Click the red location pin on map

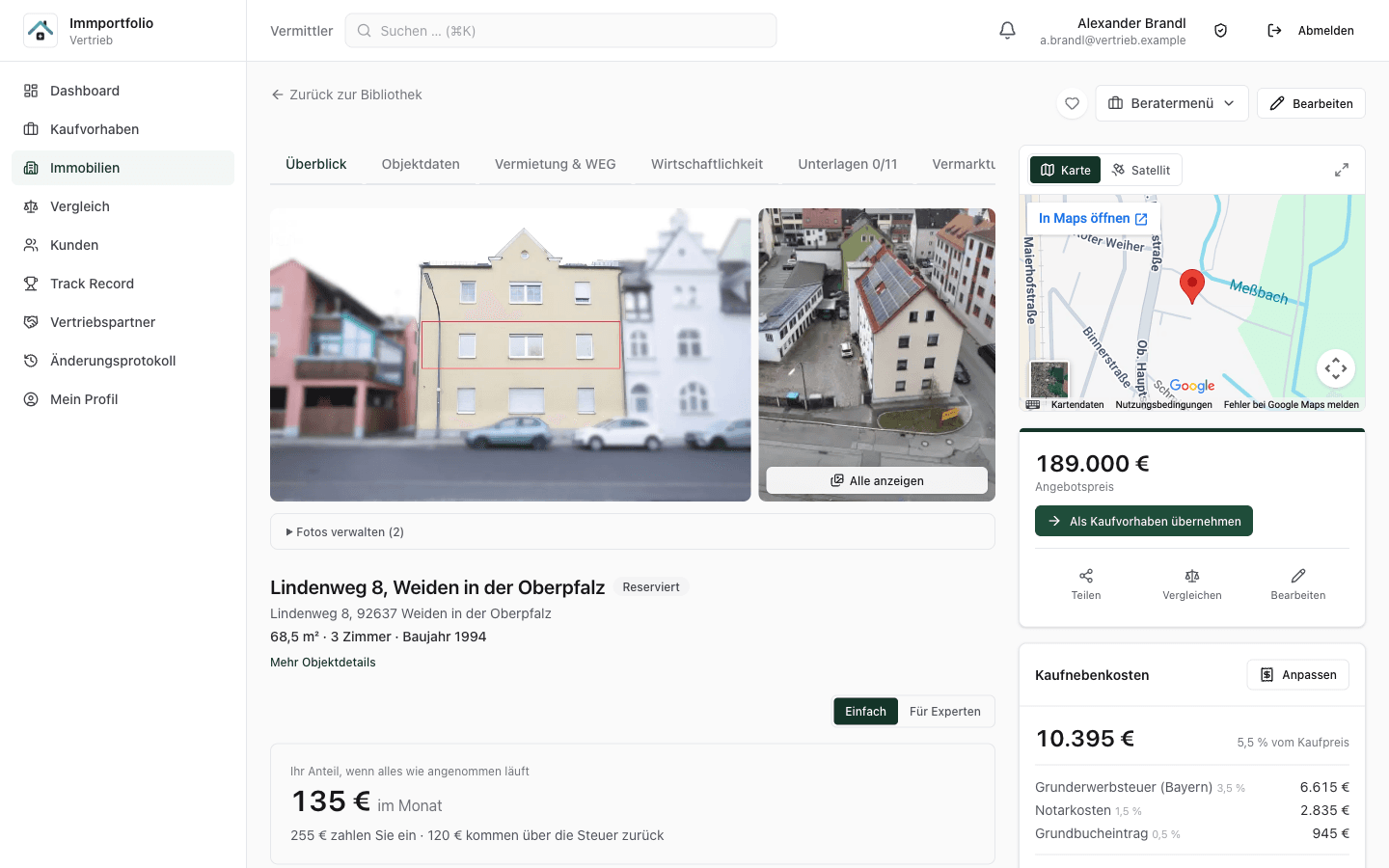point(1192,286)
